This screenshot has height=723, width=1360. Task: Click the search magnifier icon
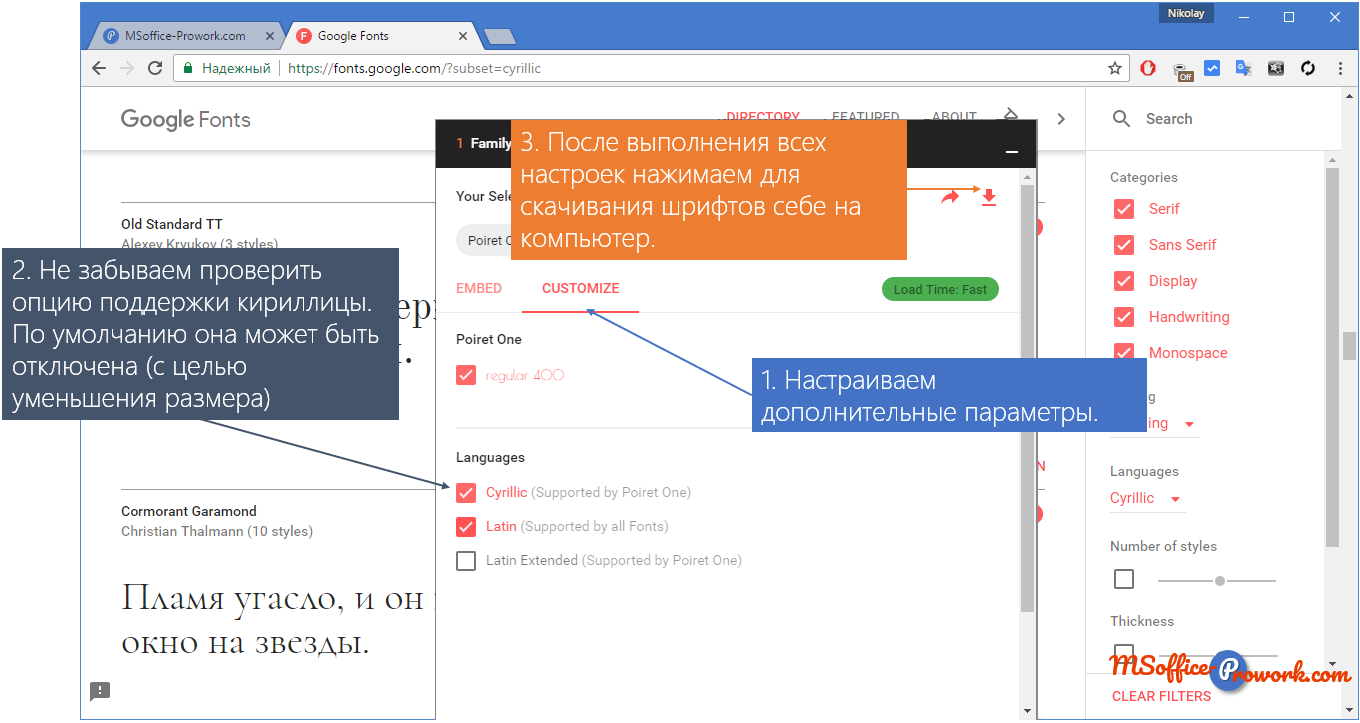click(1122, 118)
